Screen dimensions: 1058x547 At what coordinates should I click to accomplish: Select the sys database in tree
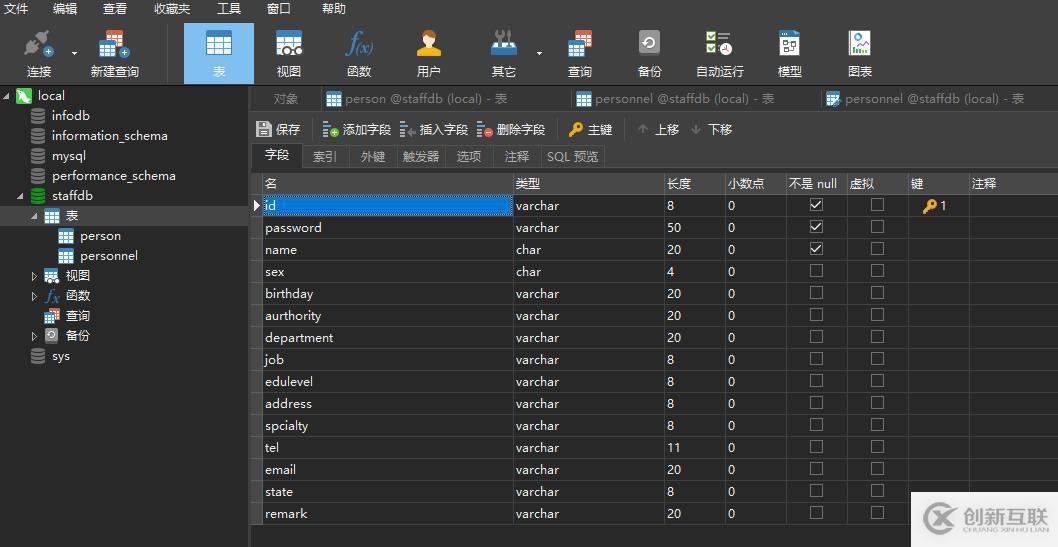click(x=61, y=356)
